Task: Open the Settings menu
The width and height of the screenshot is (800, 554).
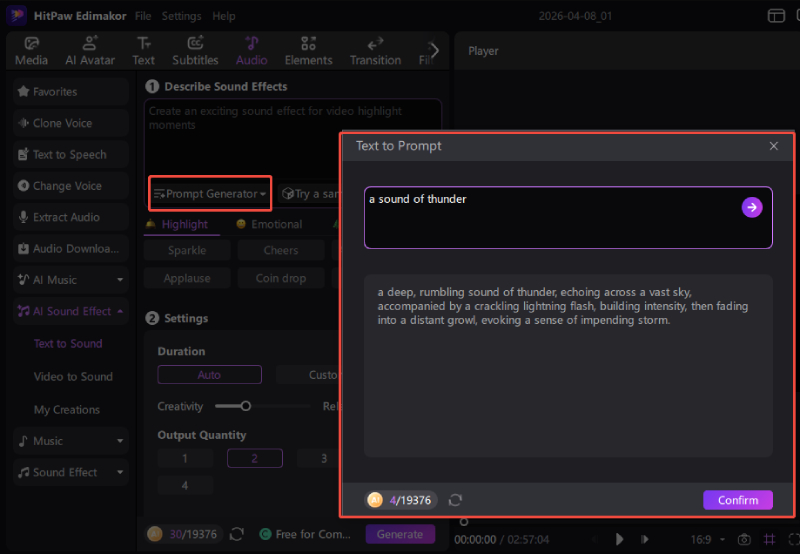Action: coord(181,16)
